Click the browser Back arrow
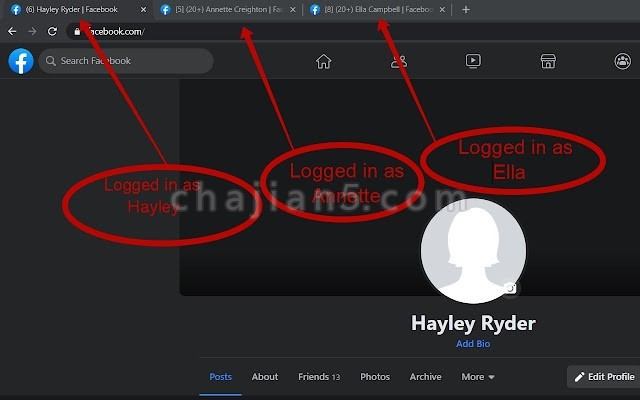 [12, 31]
